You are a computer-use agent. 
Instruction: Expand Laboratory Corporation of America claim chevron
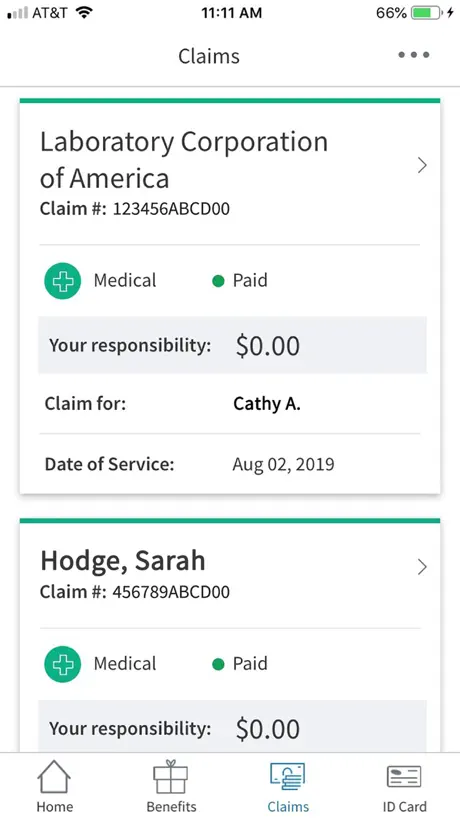[x=422, y=165]
